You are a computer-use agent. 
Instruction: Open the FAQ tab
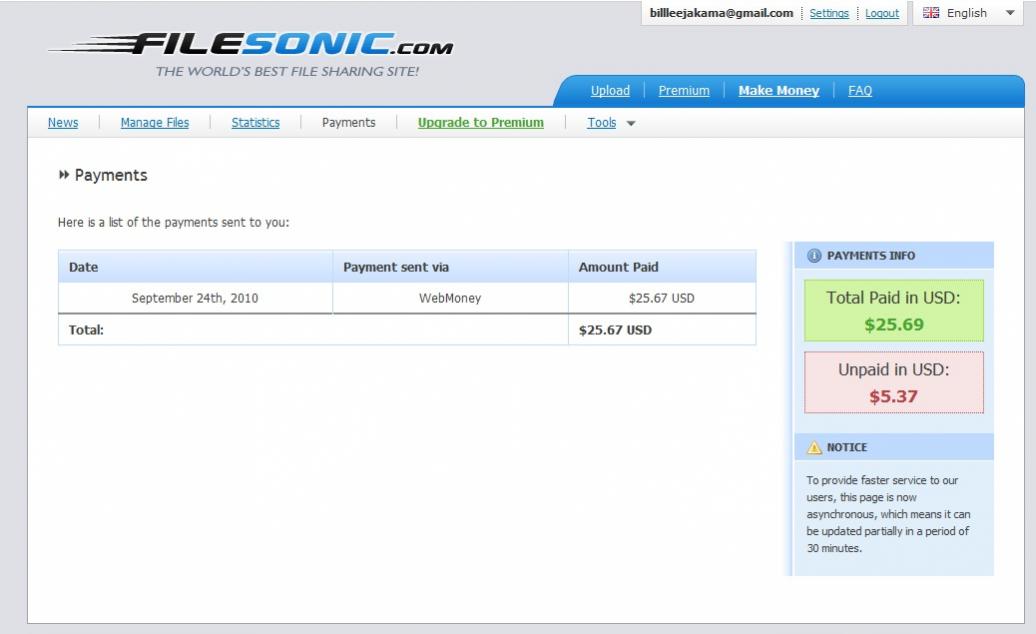[x=860, y=90]
